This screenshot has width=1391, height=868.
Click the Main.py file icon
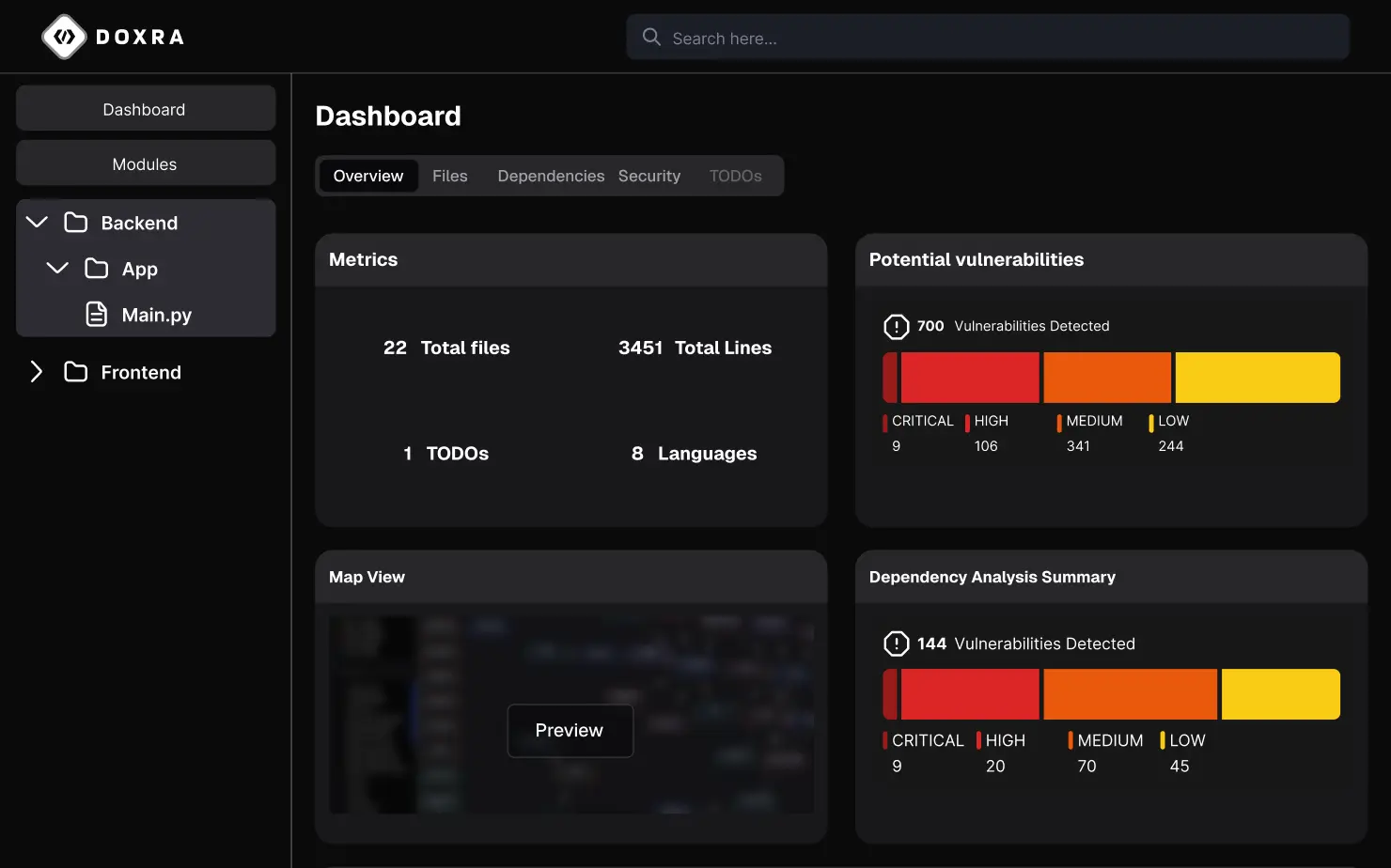(97, 314)
